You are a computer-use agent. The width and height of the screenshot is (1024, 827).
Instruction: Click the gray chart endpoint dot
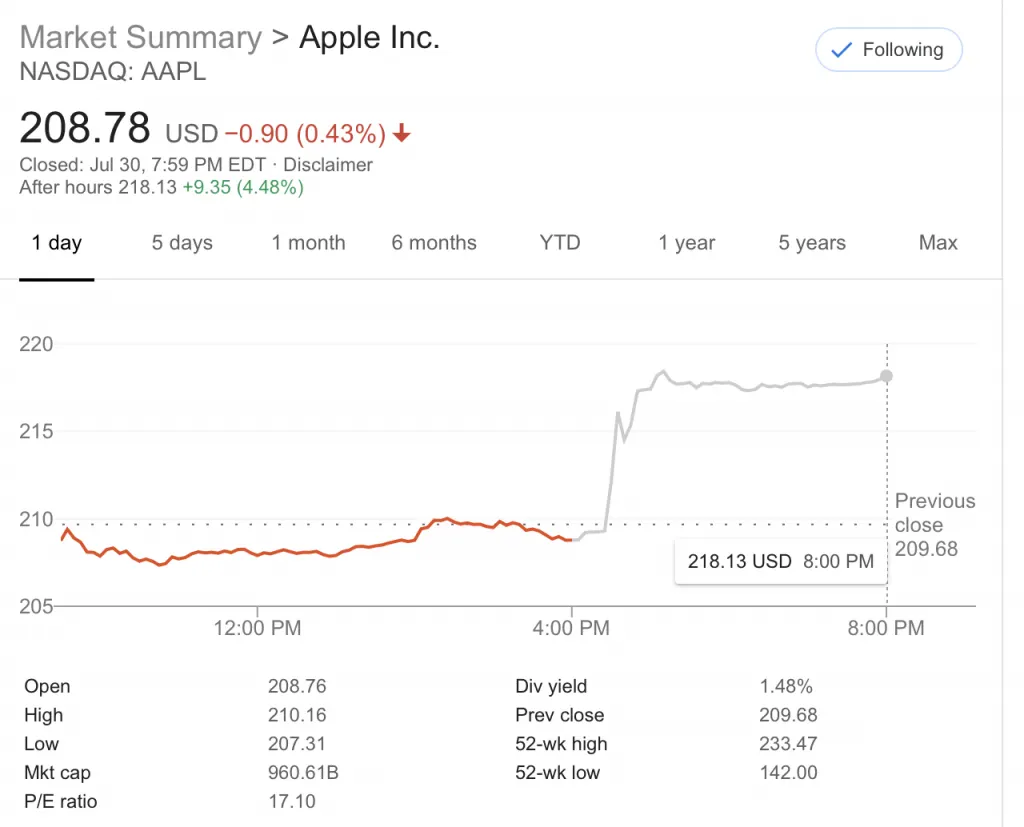886,376
